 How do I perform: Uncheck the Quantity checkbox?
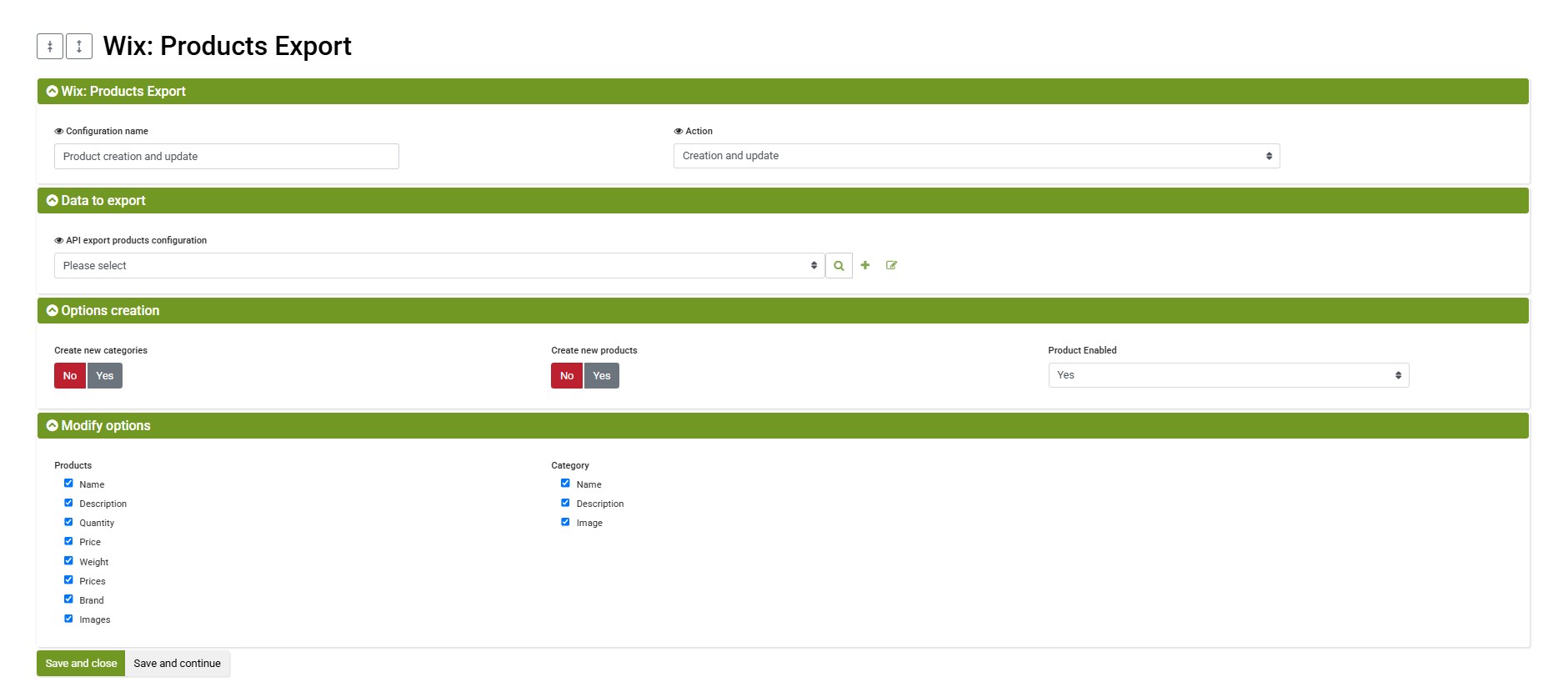coord(68,522)
